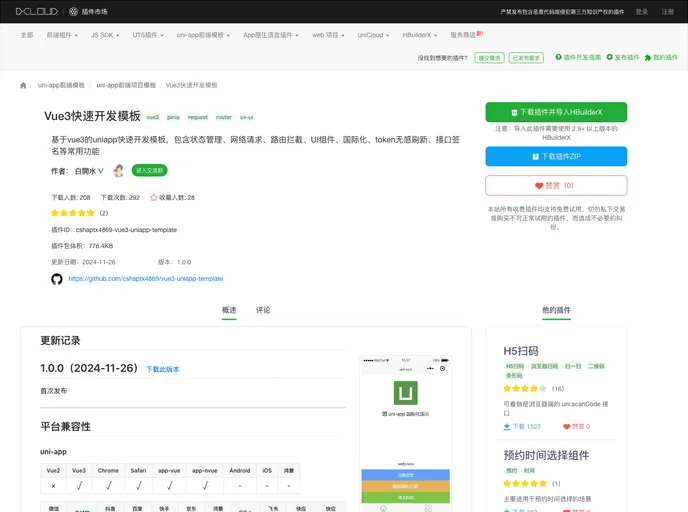Image resolution: width=688 pixels, height=512 pixels.
Task: Click the 我的插件 link text
Action: [665, 57]
